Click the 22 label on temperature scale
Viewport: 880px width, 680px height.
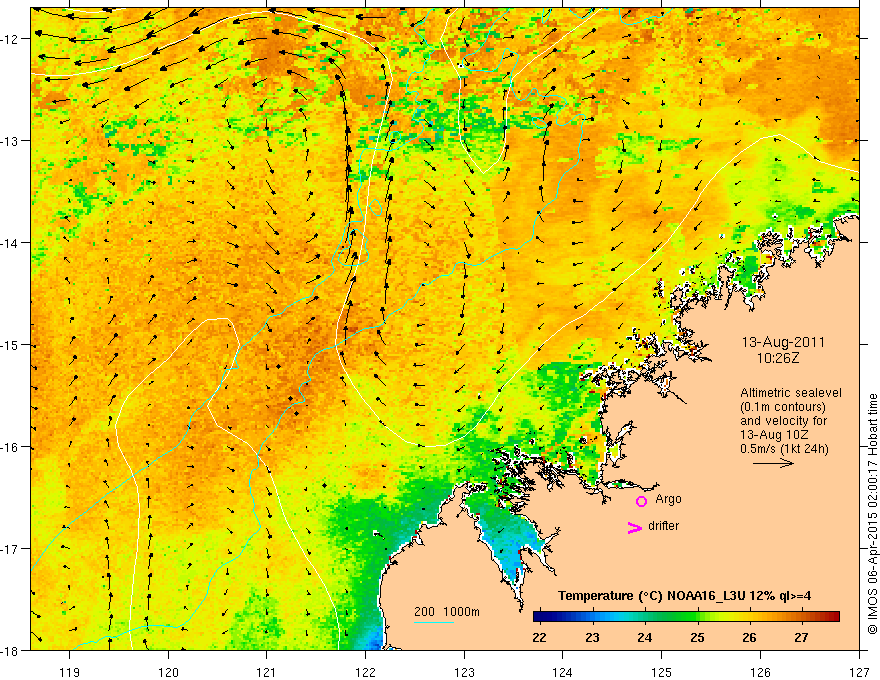[x=539, y=637]
